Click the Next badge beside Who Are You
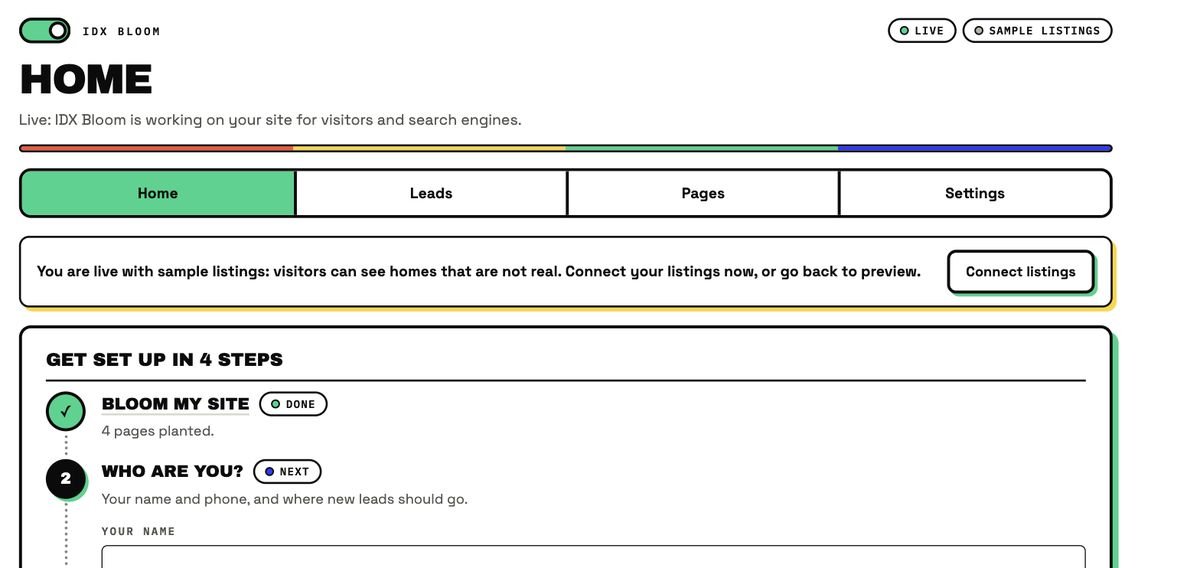The height and width of the screenshot is (568, 1200). coord(287,472)
